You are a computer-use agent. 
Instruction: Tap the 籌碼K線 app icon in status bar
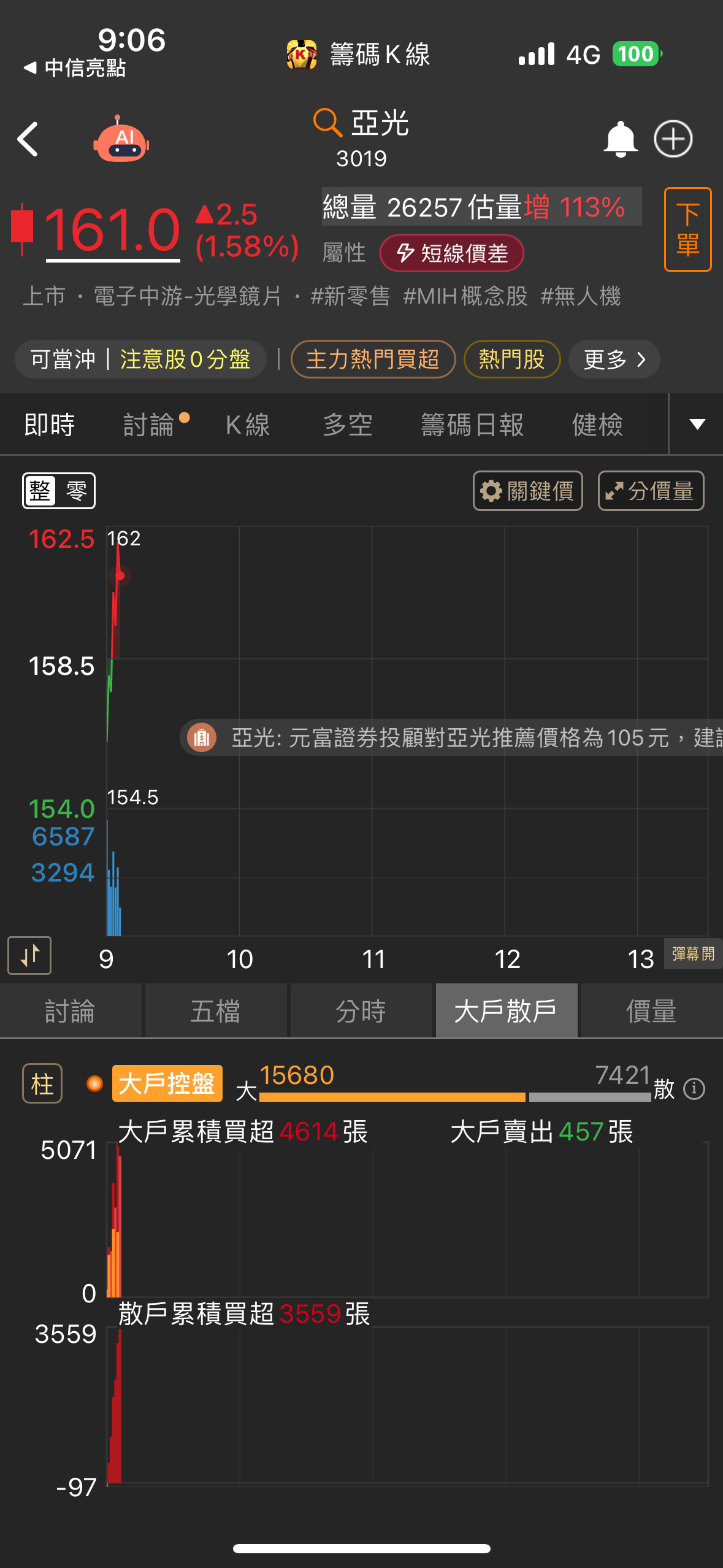pyautogui.click(x=301, y=55)
